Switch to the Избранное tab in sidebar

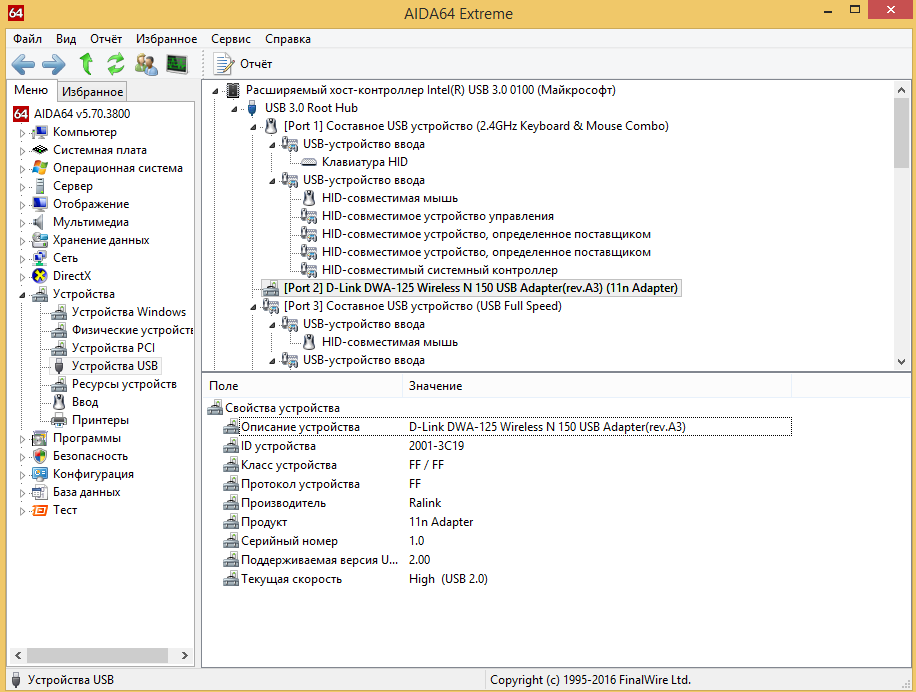pyautogui.click(x=92, y=92)
